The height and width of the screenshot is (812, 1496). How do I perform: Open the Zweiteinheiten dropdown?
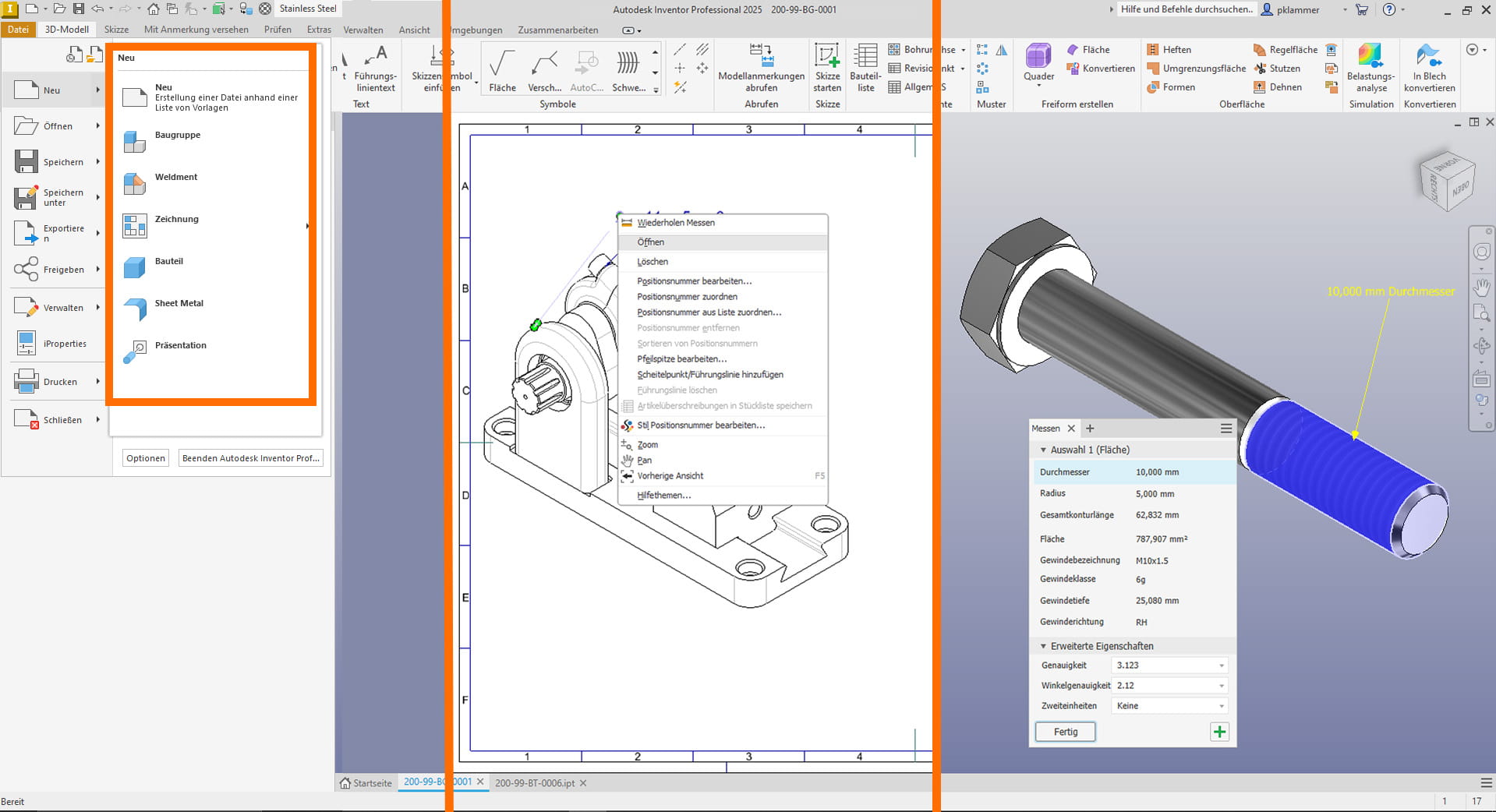1221,706
